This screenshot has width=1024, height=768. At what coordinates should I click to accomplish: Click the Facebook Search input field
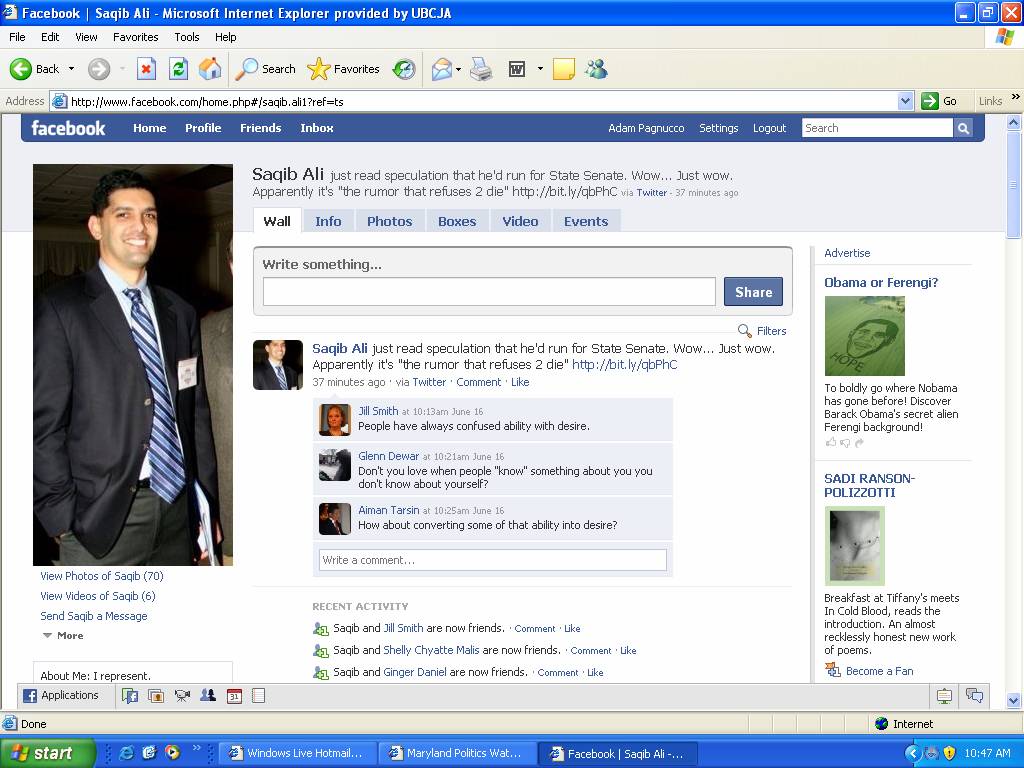coord(878,128)
